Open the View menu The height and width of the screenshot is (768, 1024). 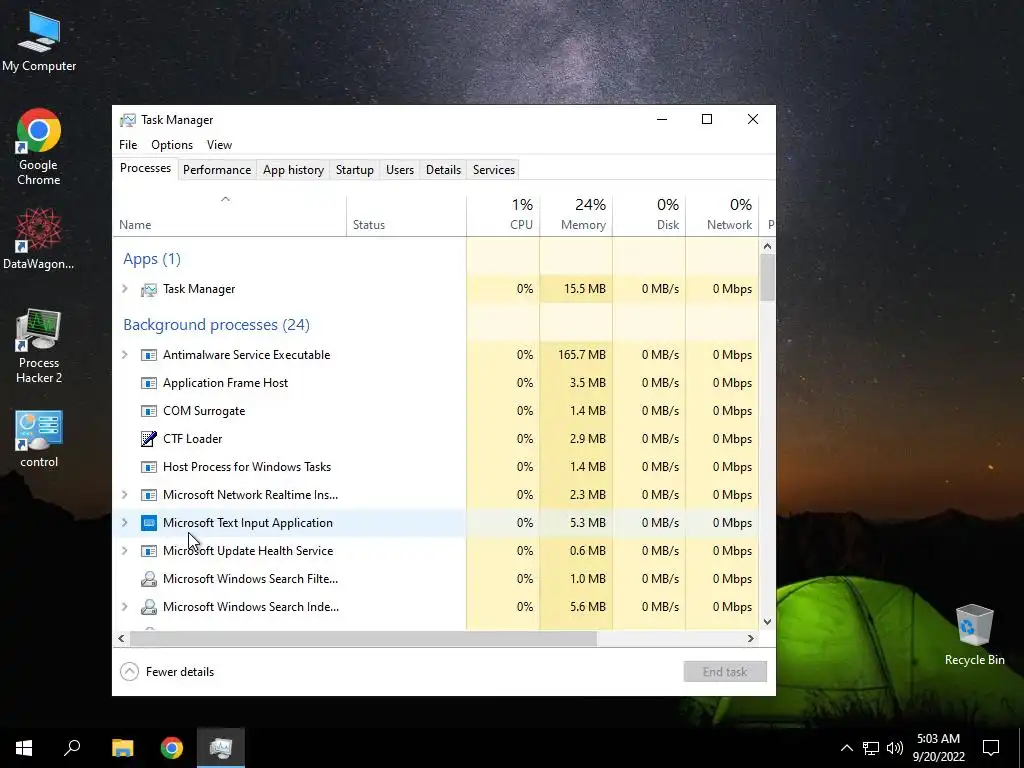pyautogui.click(x=219, y=145)
